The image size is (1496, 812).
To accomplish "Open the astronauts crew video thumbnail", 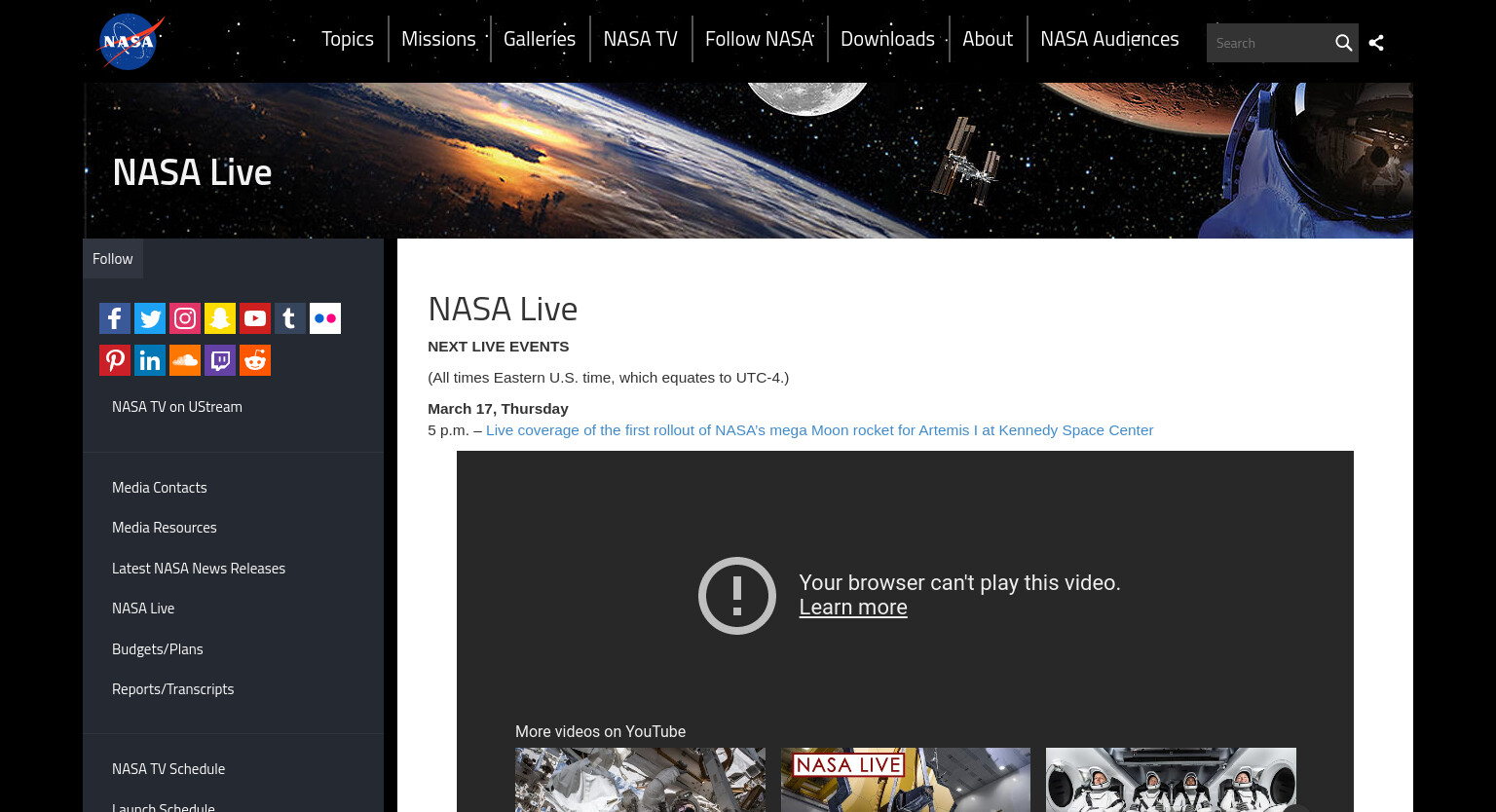I will [1171, 780].
